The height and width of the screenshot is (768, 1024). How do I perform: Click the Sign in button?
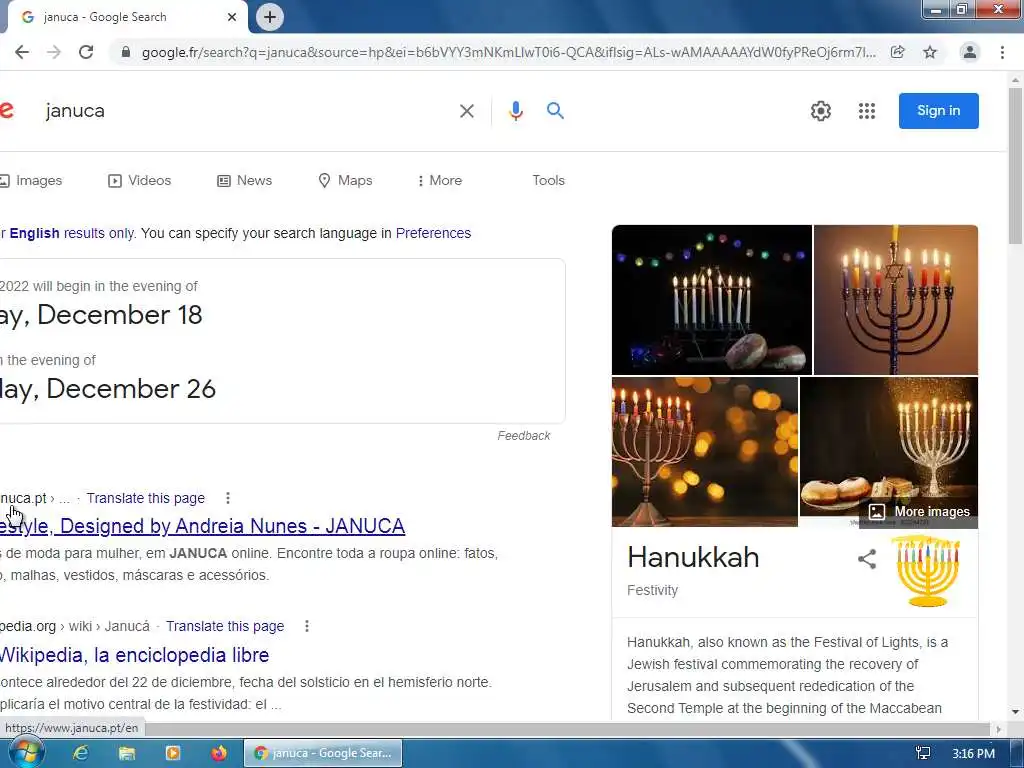pos(938,111)
